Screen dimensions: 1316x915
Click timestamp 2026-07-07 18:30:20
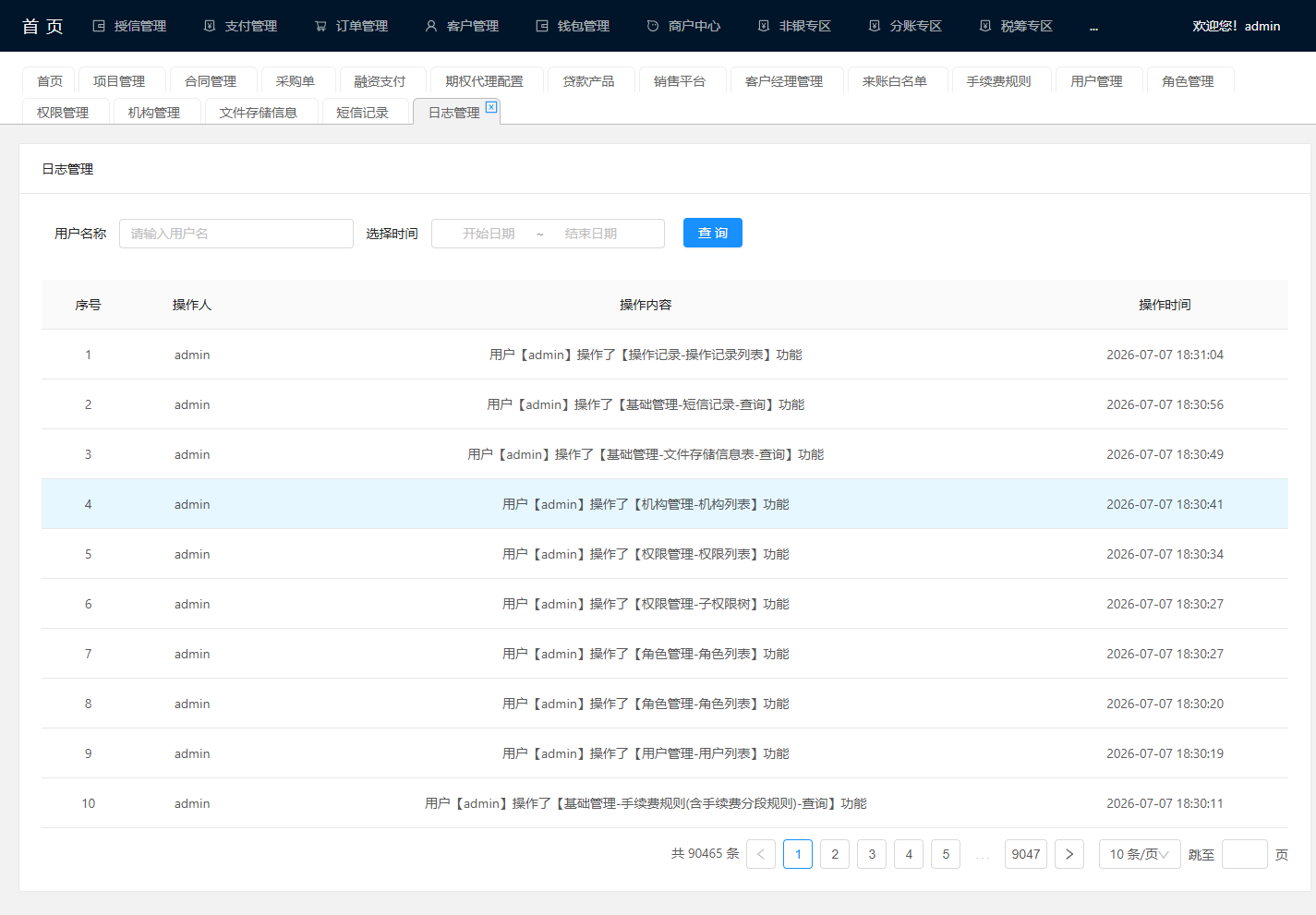1165,704
